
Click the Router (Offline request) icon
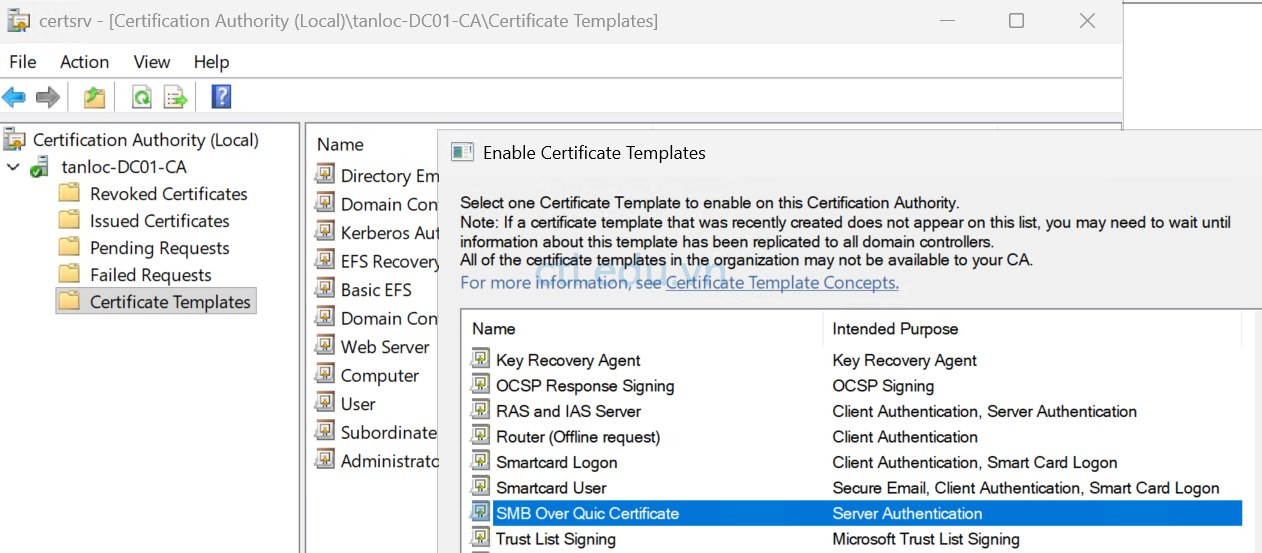pyautogui.click(x=481, y=436)
